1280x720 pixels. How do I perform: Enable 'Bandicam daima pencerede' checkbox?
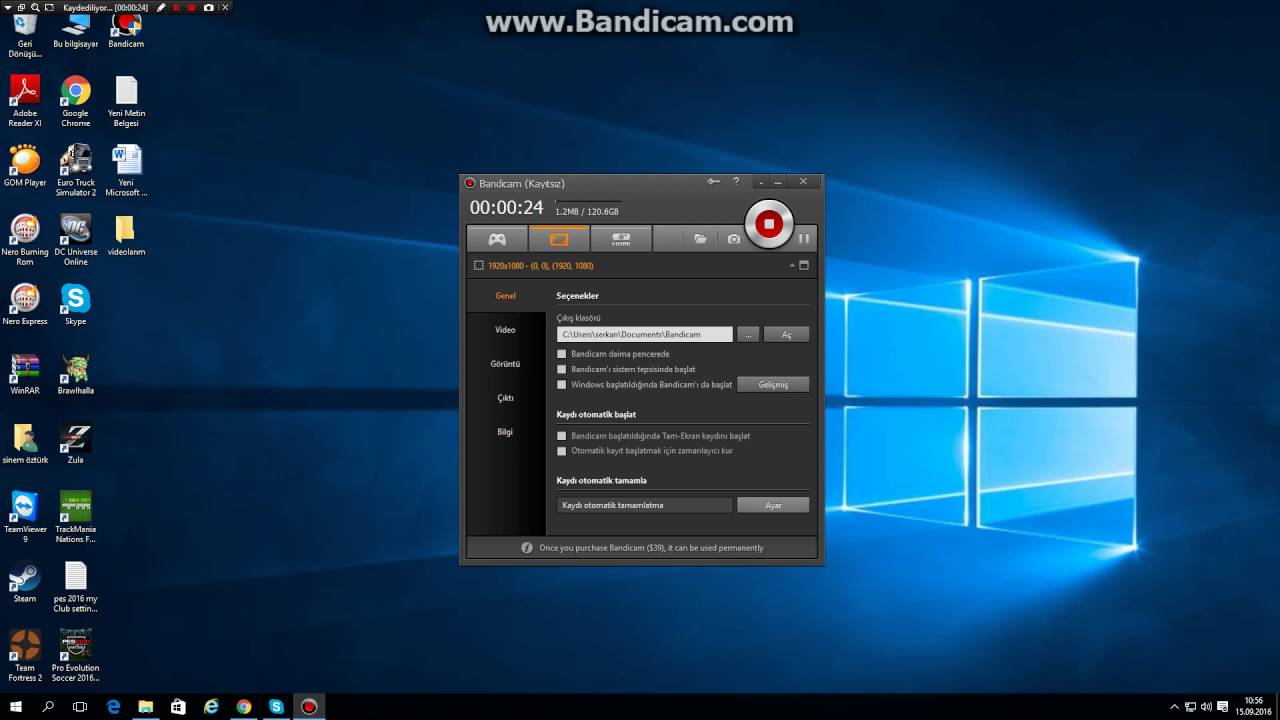[x=562, y=354]
